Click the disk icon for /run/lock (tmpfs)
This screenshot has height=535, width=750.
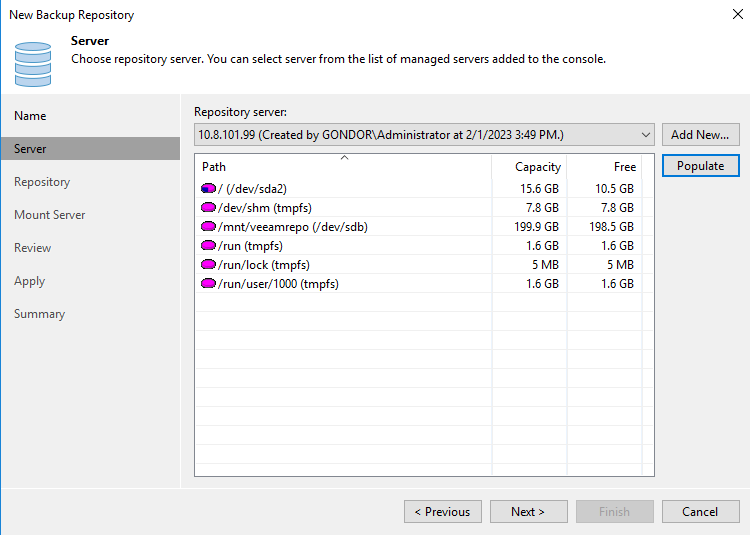(x=208, y=264)
